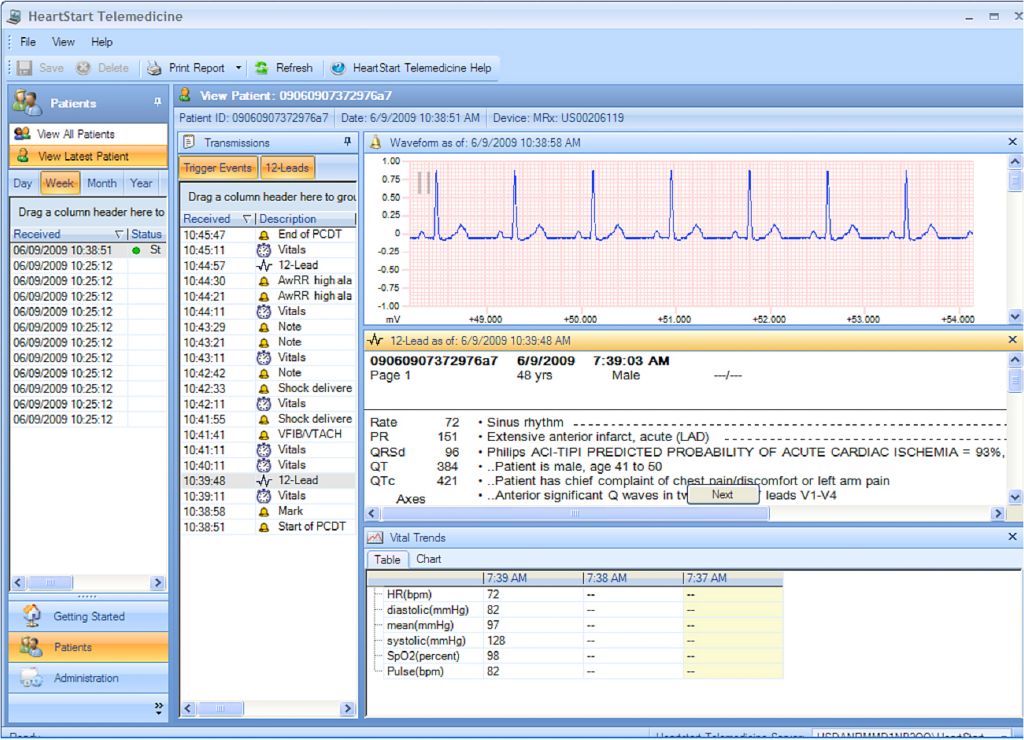This screenshot has width=1024, height=740.
Task: Filter patients by Day
Action: click(x=23, y=184)
